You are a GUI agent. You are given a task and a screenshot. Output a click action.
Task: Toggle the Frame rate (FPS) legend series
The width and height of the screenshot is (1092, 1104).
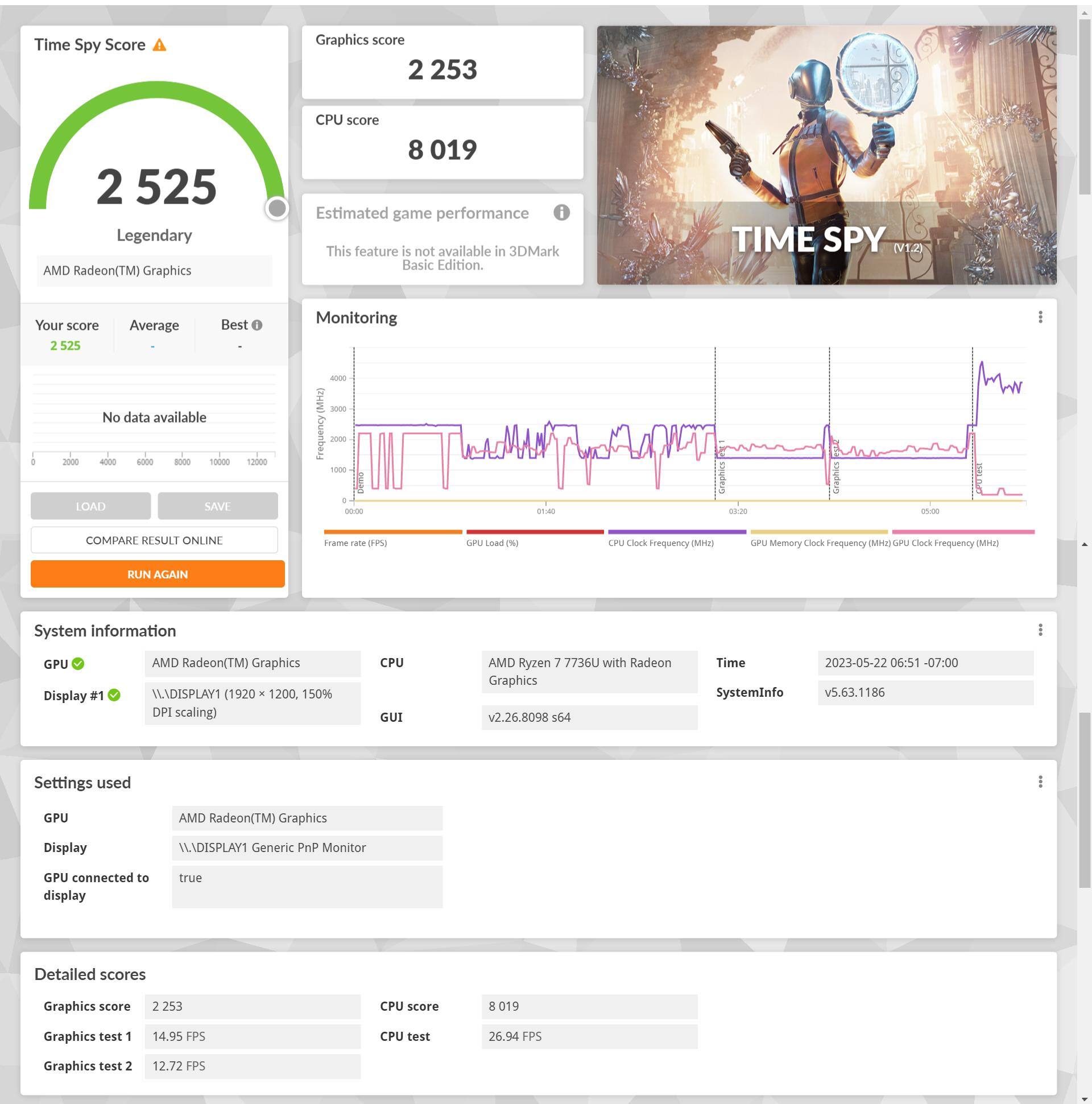coord(355,543)
